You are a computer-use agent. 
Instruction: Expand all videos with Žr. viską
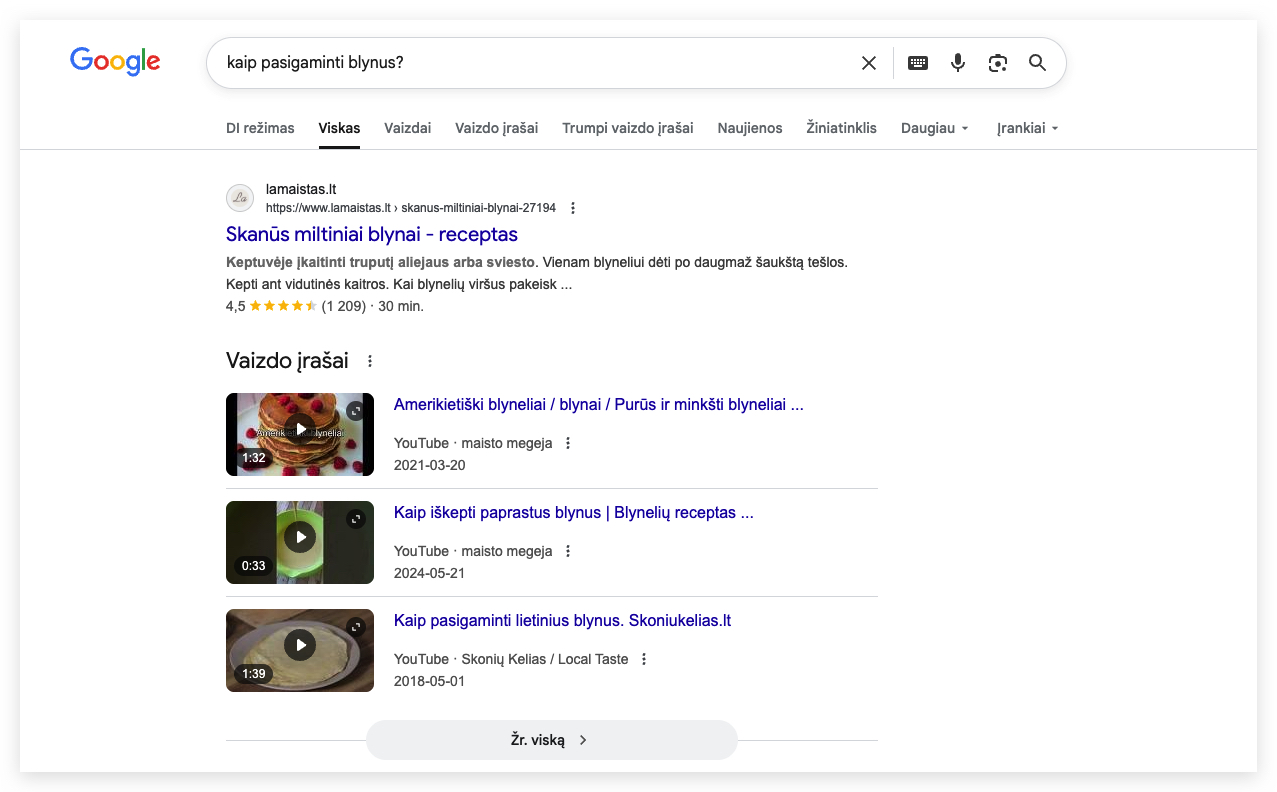(x=551, y=740)
